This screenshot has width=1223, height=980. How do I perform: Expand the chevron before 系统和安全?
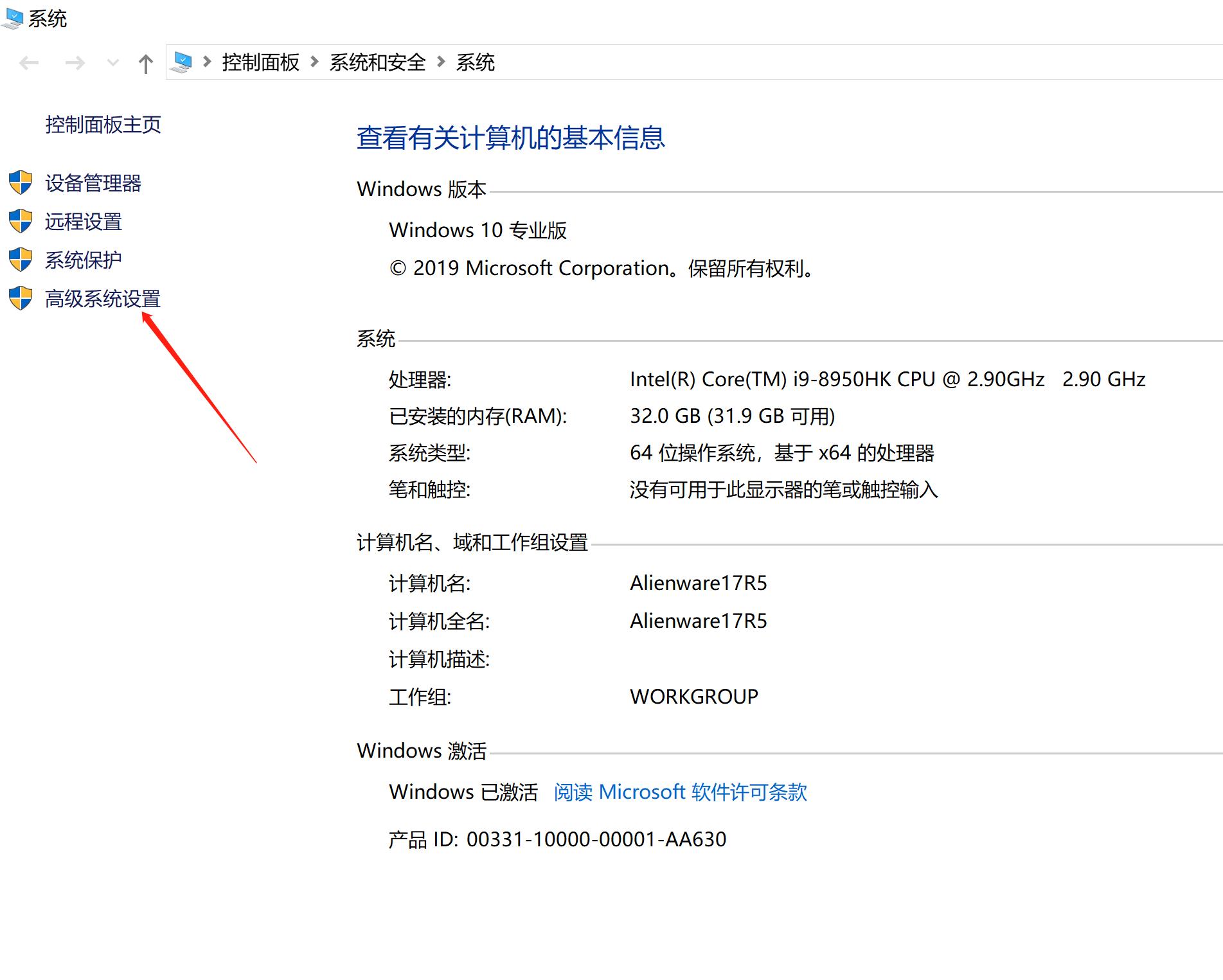314,62
